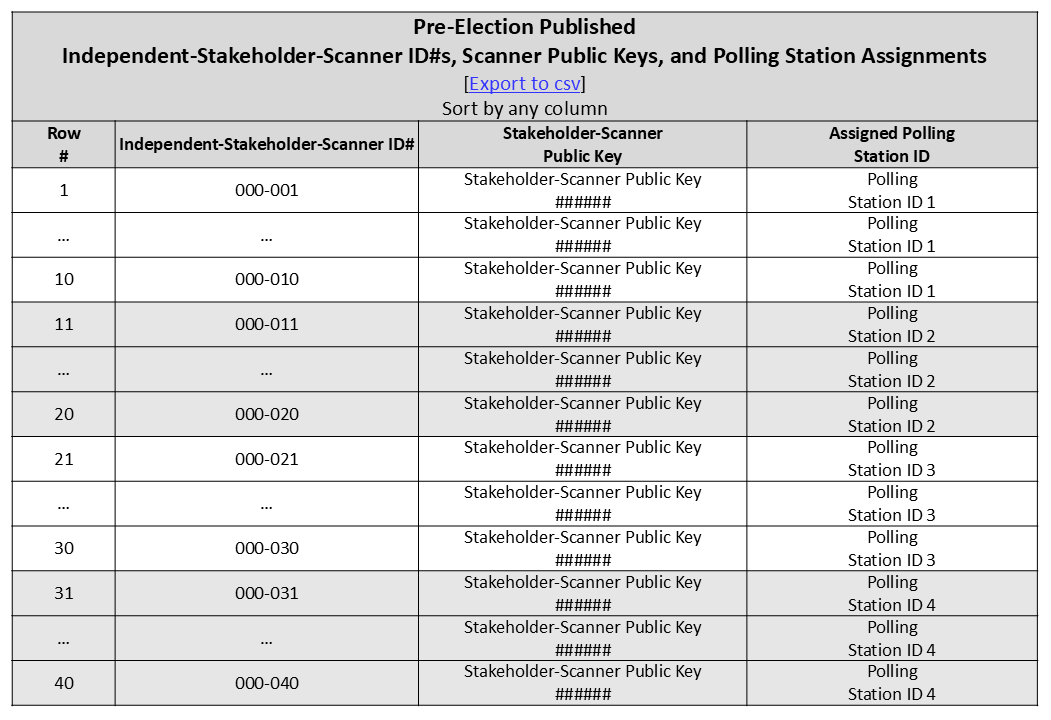Sort by Assigned Polling Station ID header
The height and width of the screenshot is (720, 1051).
[x=891, y=144]
